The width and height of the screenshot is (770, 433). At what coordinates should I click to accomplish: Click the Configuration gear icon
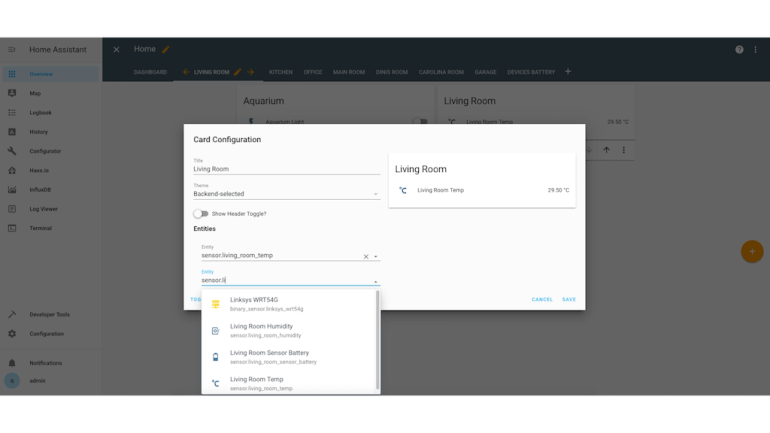coord(12,334)
